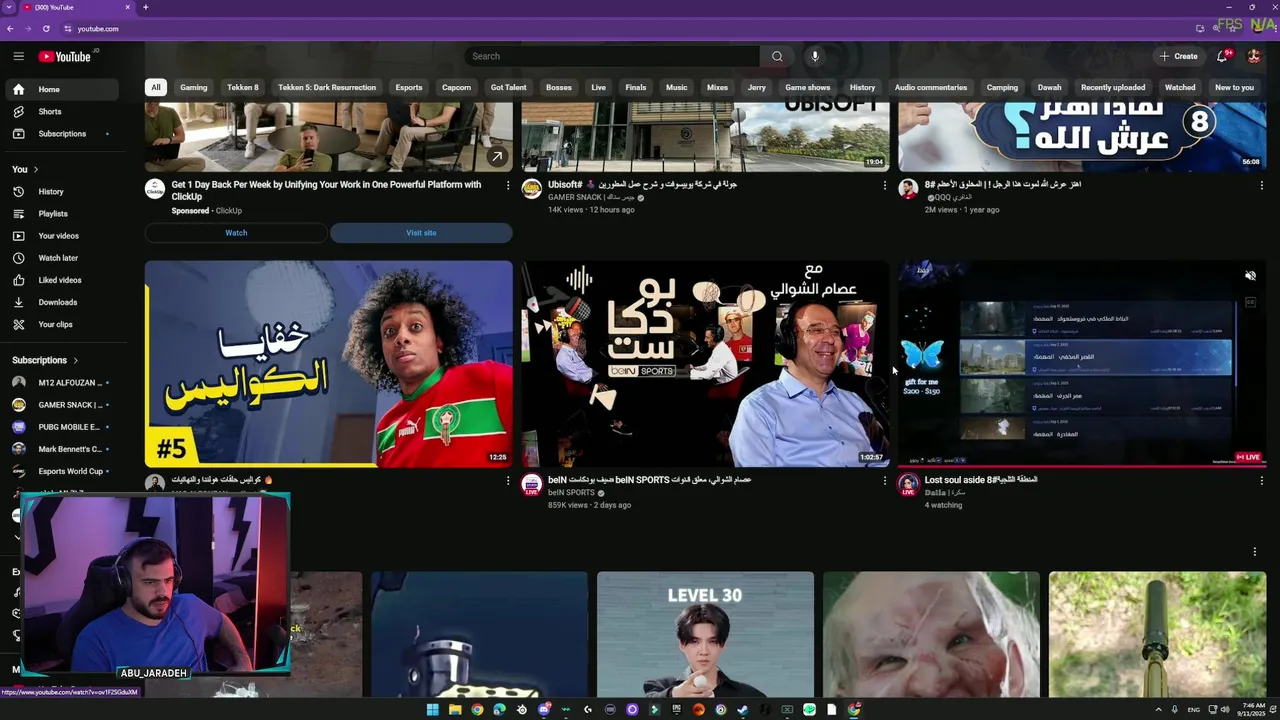Open Mark Bennett's C... channel subscription
Viewport: 1280px width, 720px height.
click(x=60, y=449)
